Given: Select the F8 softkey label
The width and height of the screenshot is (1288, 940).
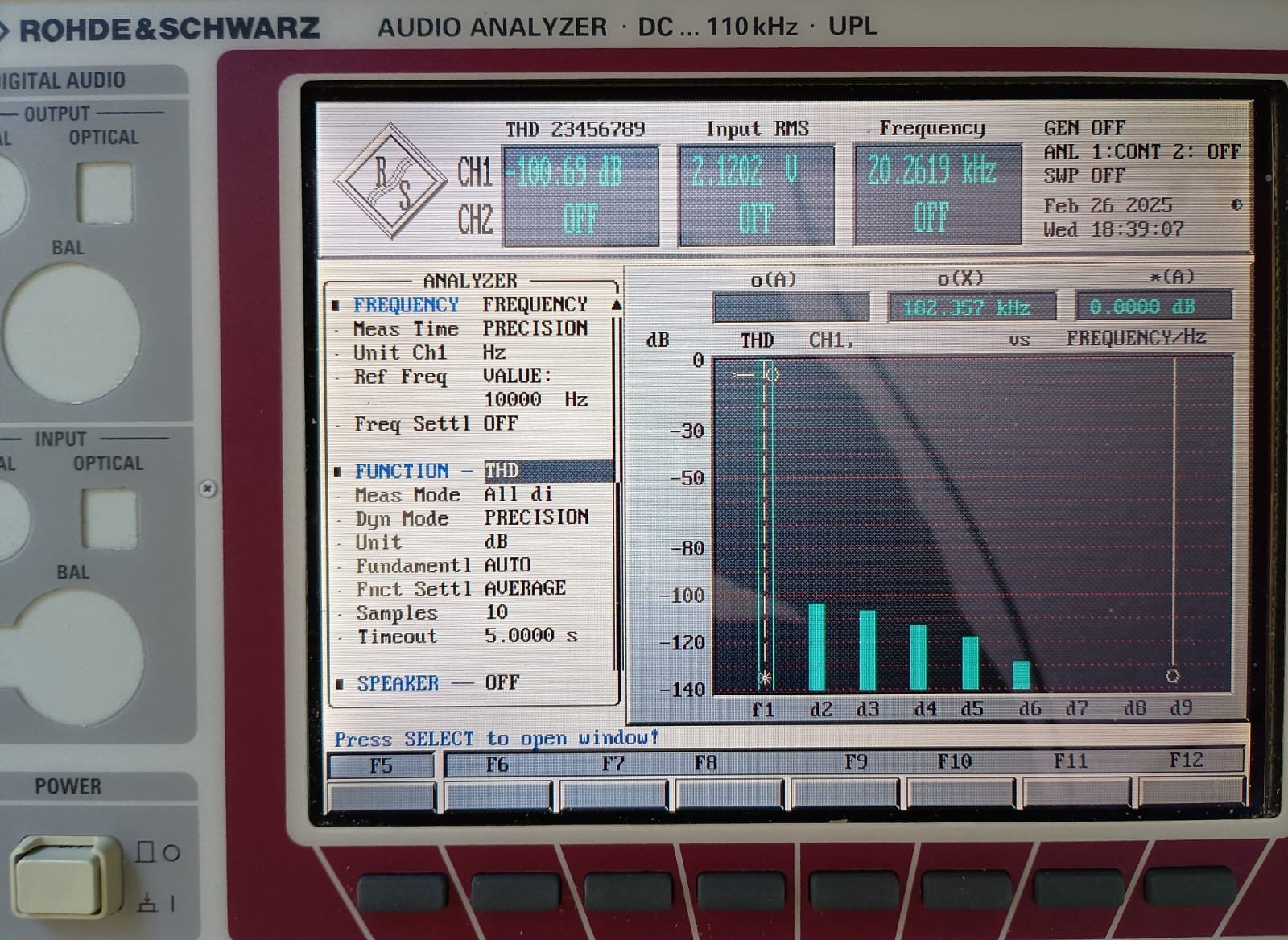Looking at the screenshot, I should (705, 763).
